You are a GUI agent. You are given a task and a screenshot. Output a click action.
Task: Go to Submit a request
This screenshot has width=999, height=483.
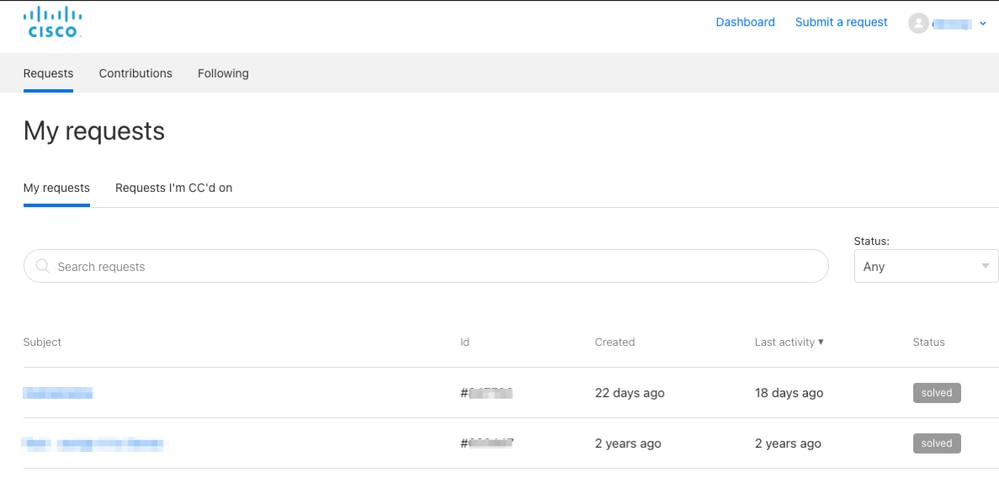click(841, 22)
